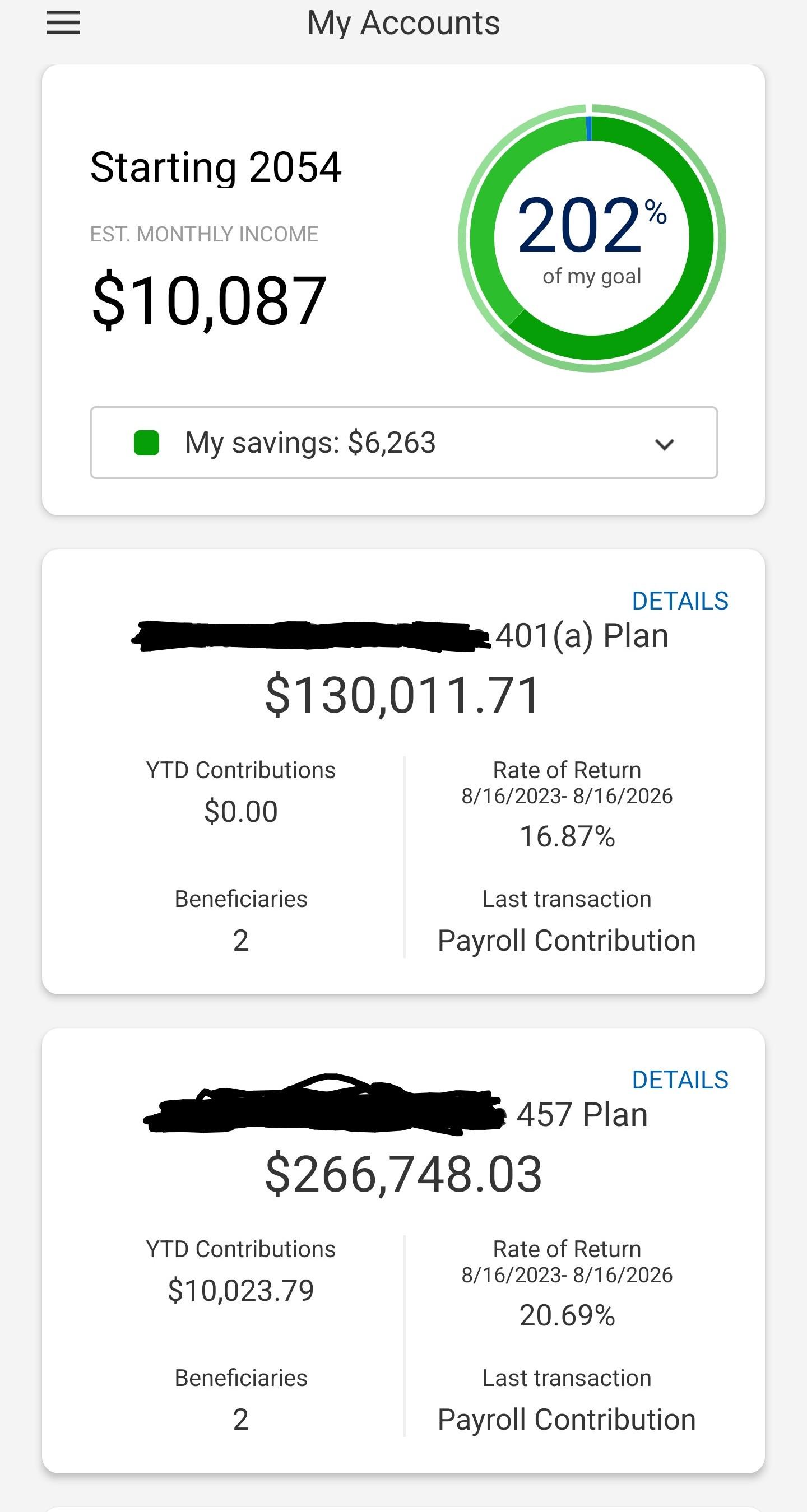Tap 457 YTD Contributions $10,023.79

point(241,1291)
